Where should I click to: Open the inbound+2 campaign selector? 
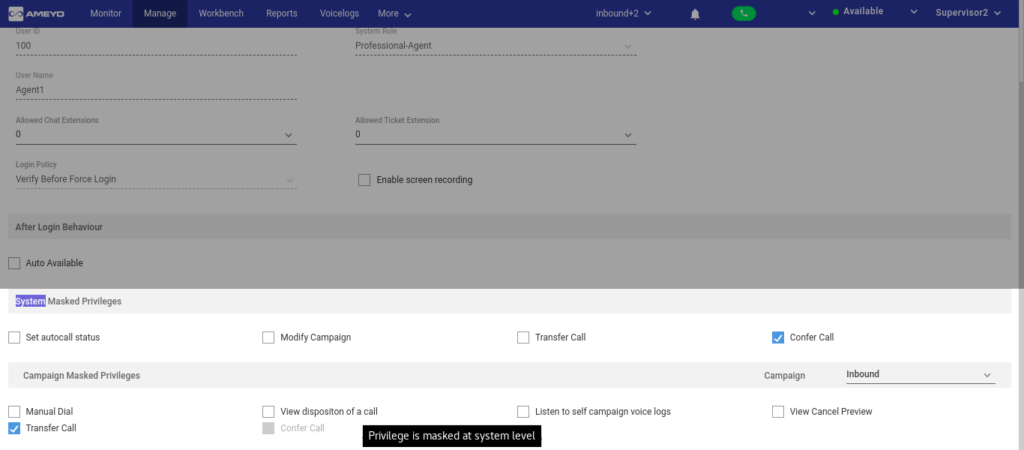[x=624, y=13]
